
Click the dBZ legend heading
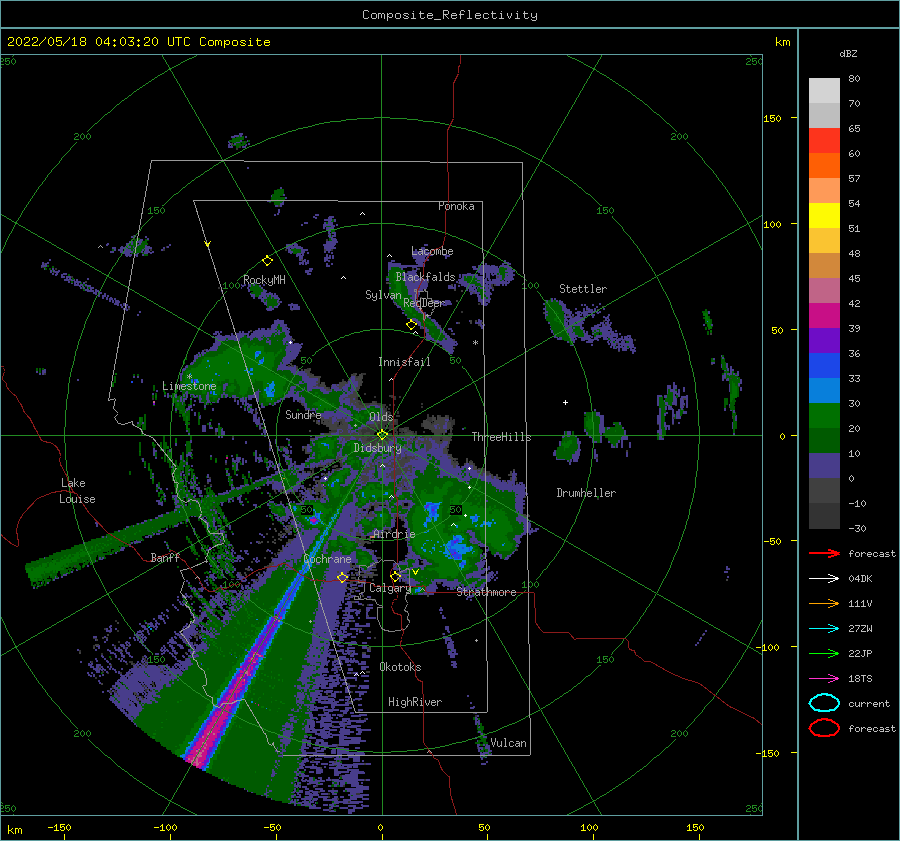[848, 53]
